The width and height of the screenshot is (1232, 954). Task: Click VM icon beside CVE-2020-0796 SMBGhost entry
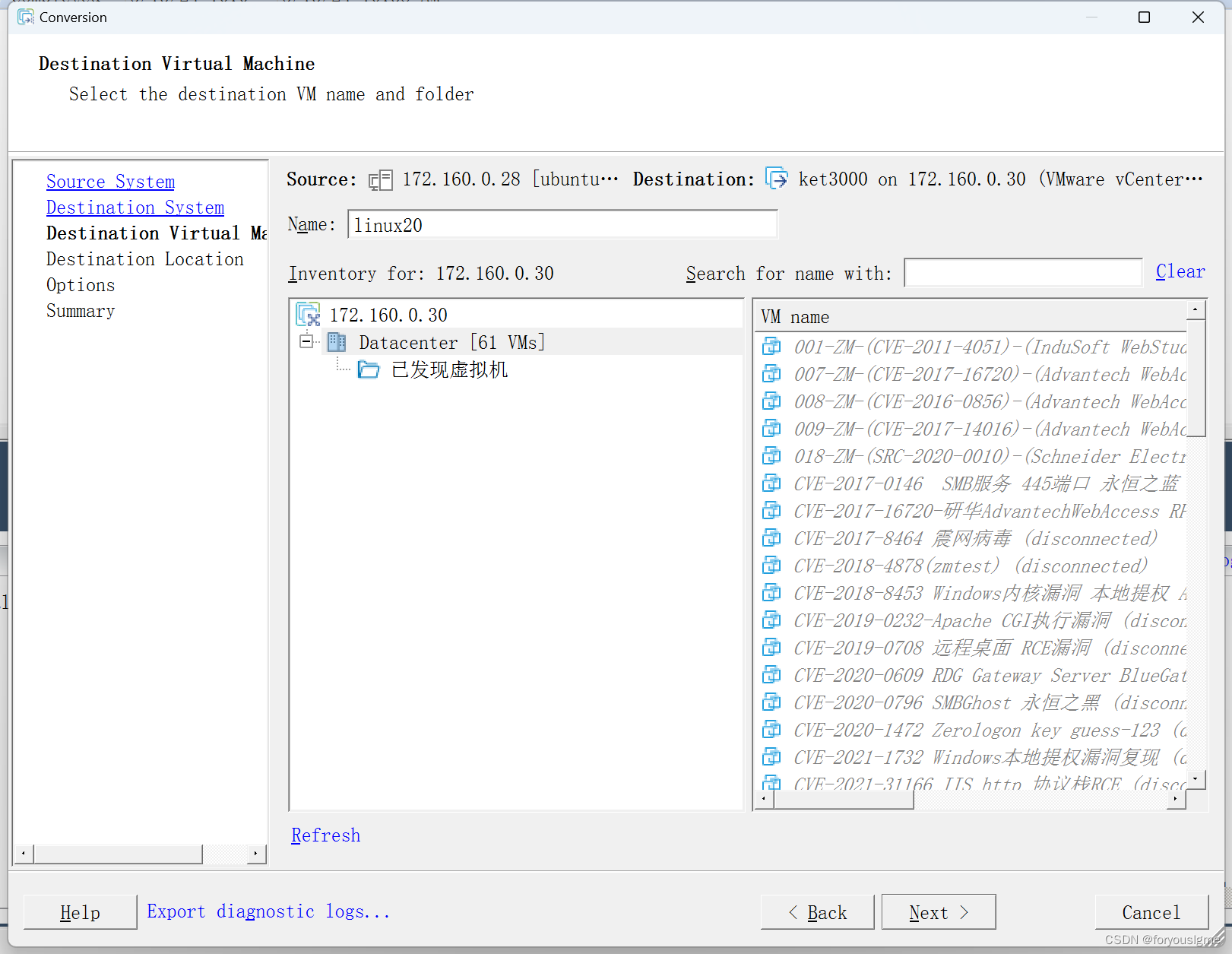pos(771,702)
